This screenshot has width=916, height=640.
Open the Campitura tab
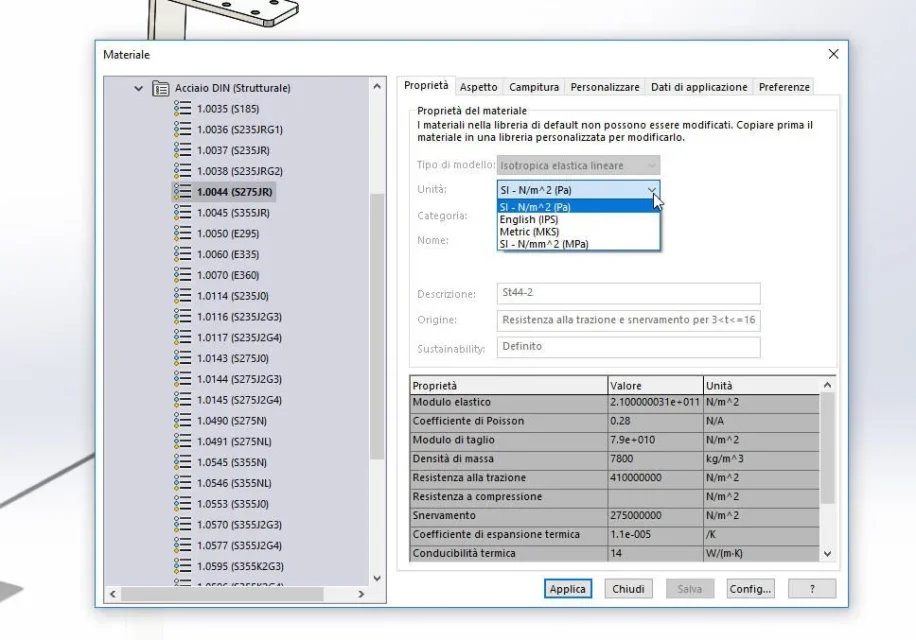(534, 87)
